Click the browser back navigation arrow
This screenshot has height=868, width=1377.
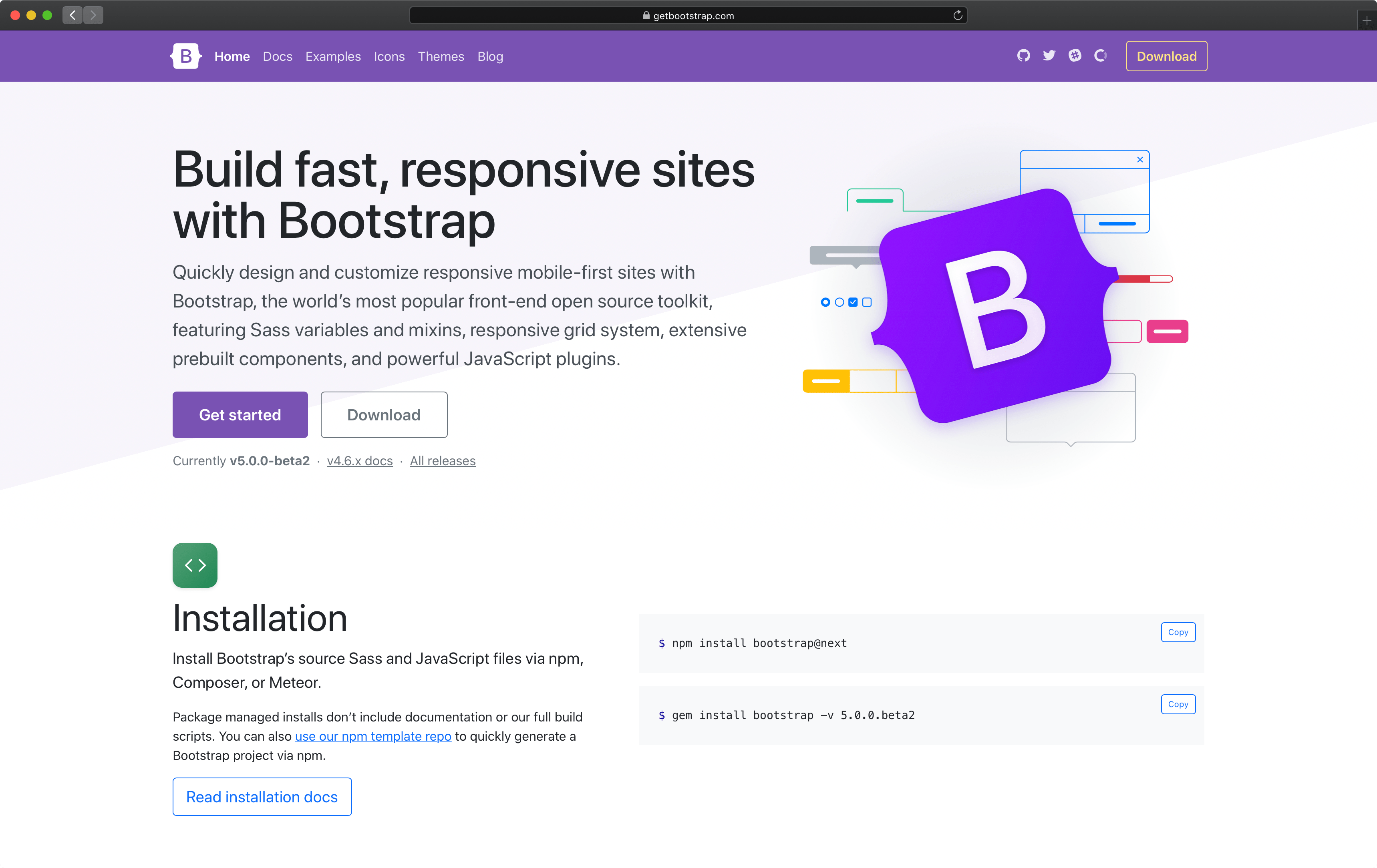(73, 15)
